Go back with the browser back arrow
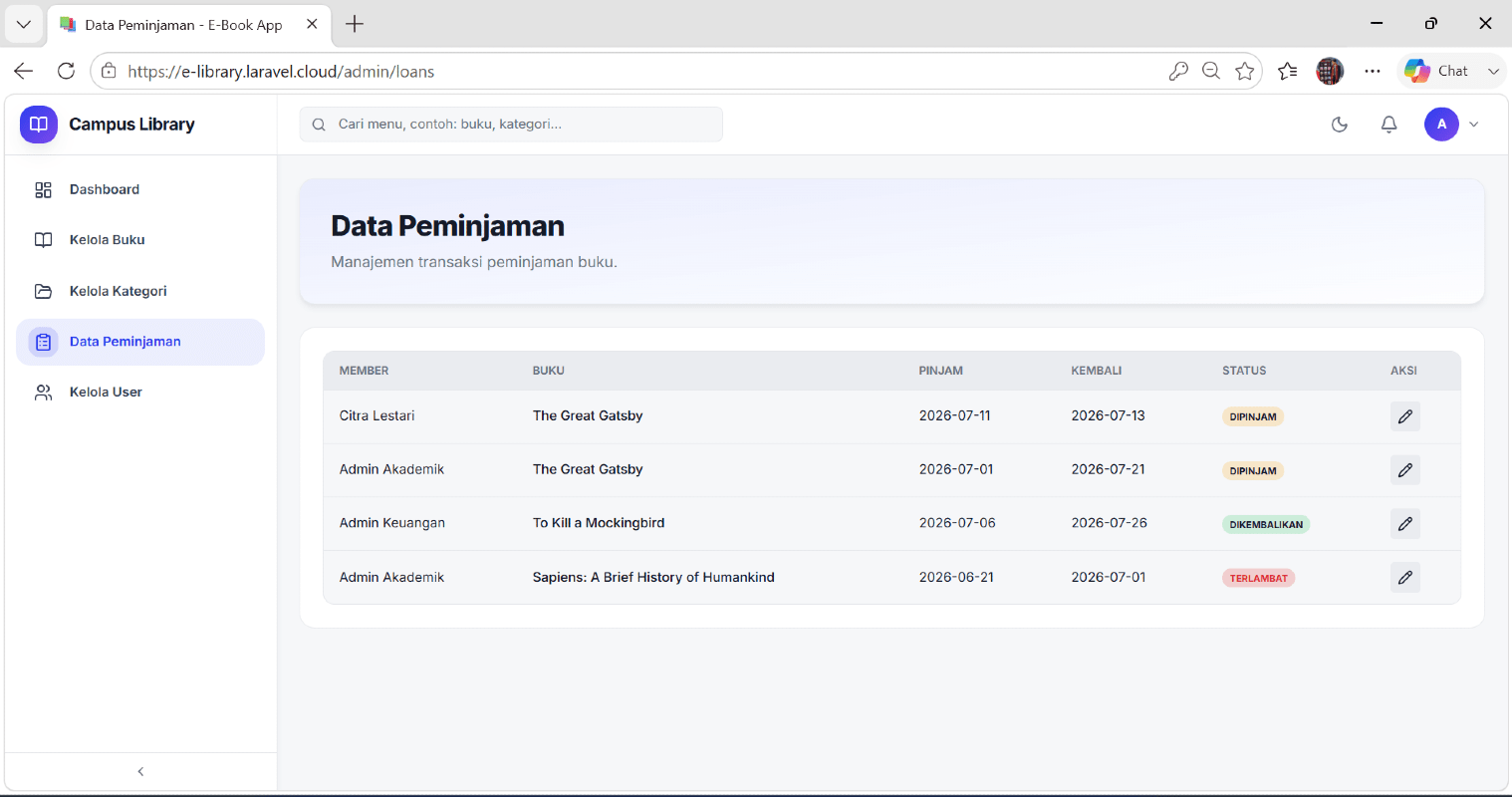The height and width of the screenshot is (797, 1512). 24,71
